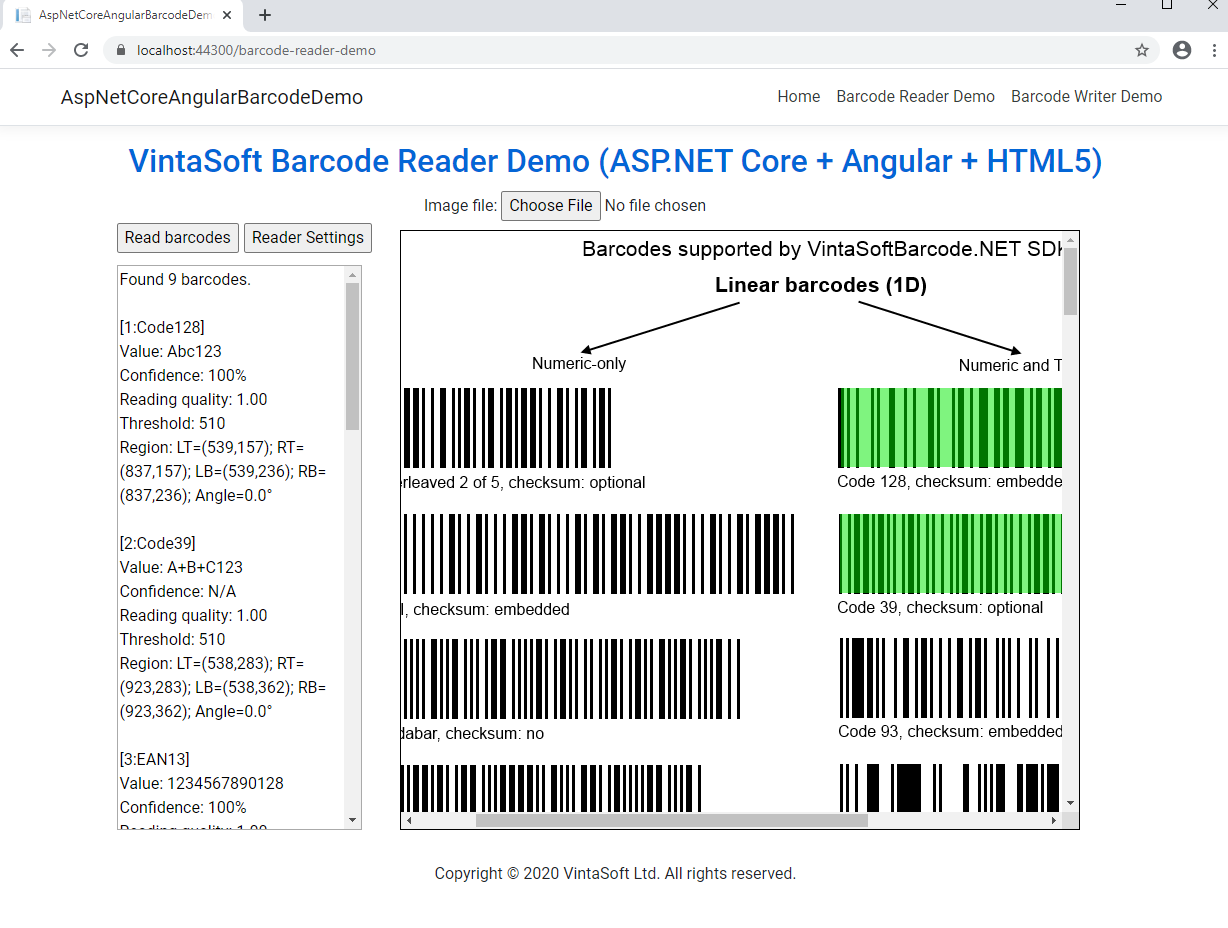This screenshot has height=928, width=1228.
Task: Open the Home nav link
Action: [799, 97]
